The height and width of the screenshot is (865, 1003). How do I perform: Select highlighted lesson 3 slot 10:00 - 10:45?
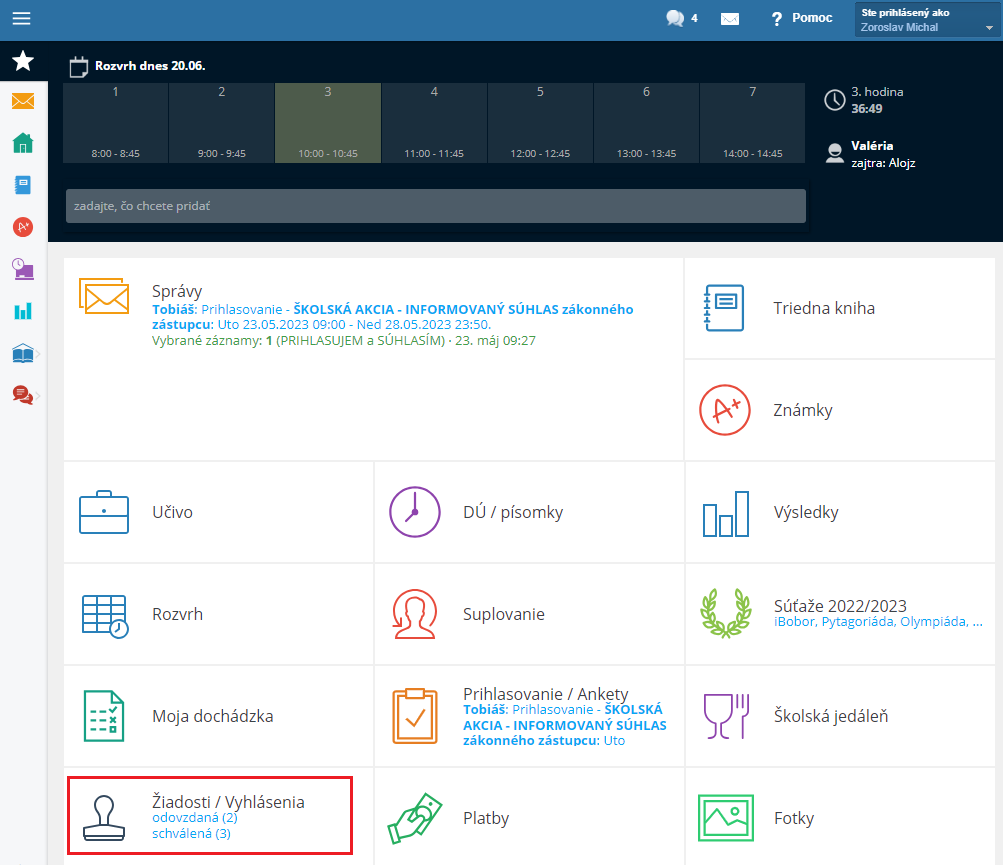click(x=328, y=123)
